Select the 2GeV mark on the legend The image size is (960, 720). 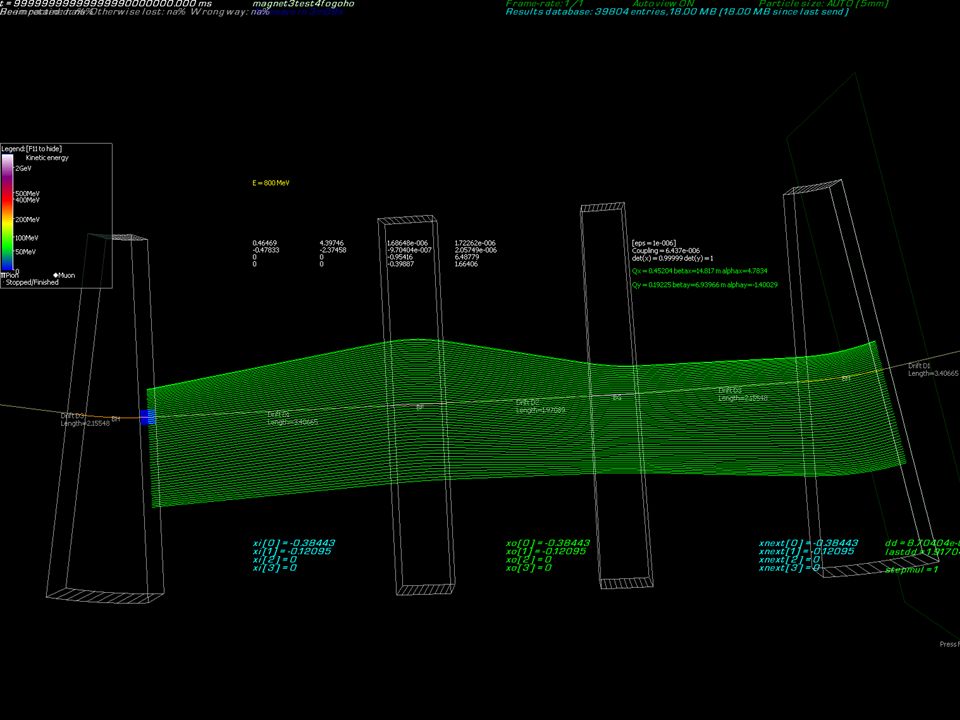[23, 168]
